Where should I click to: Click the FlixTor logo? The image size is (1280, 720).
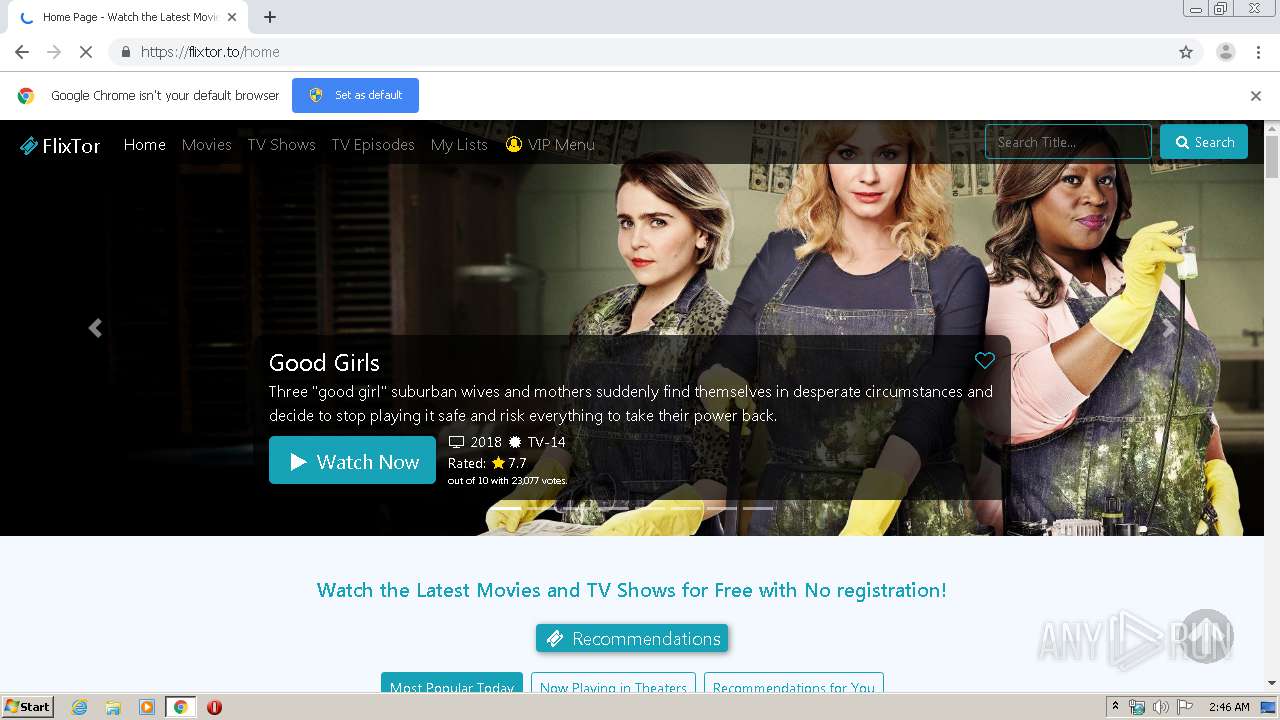(60, 145)
